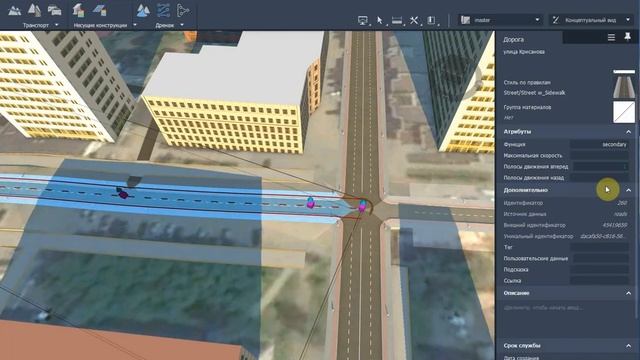Click the Дренаж group label
The height and width of the screenshot is (360, 640).
164,25
